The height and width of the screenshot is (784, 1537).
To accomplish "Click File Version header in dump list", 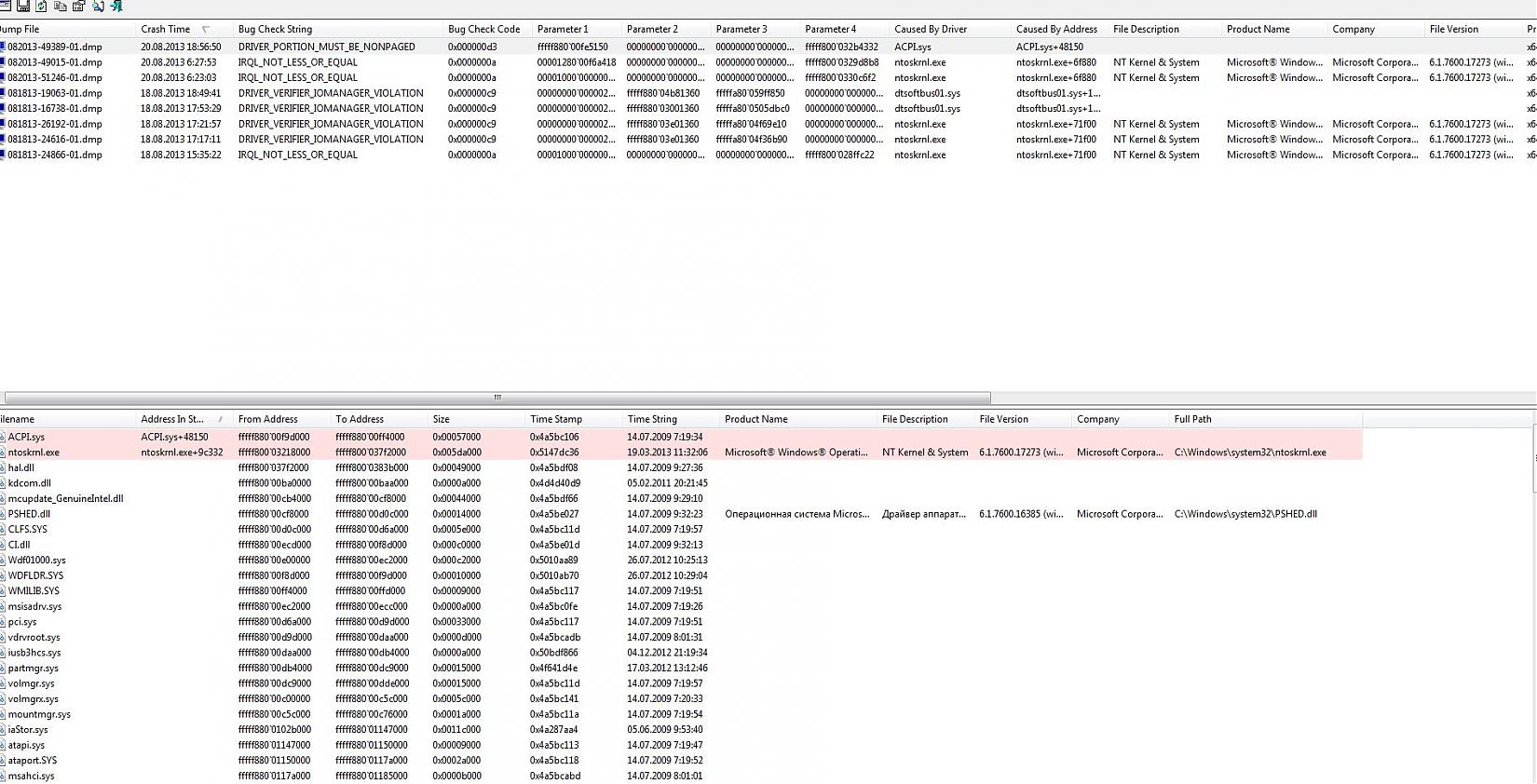I will (x=1473, y=29).
